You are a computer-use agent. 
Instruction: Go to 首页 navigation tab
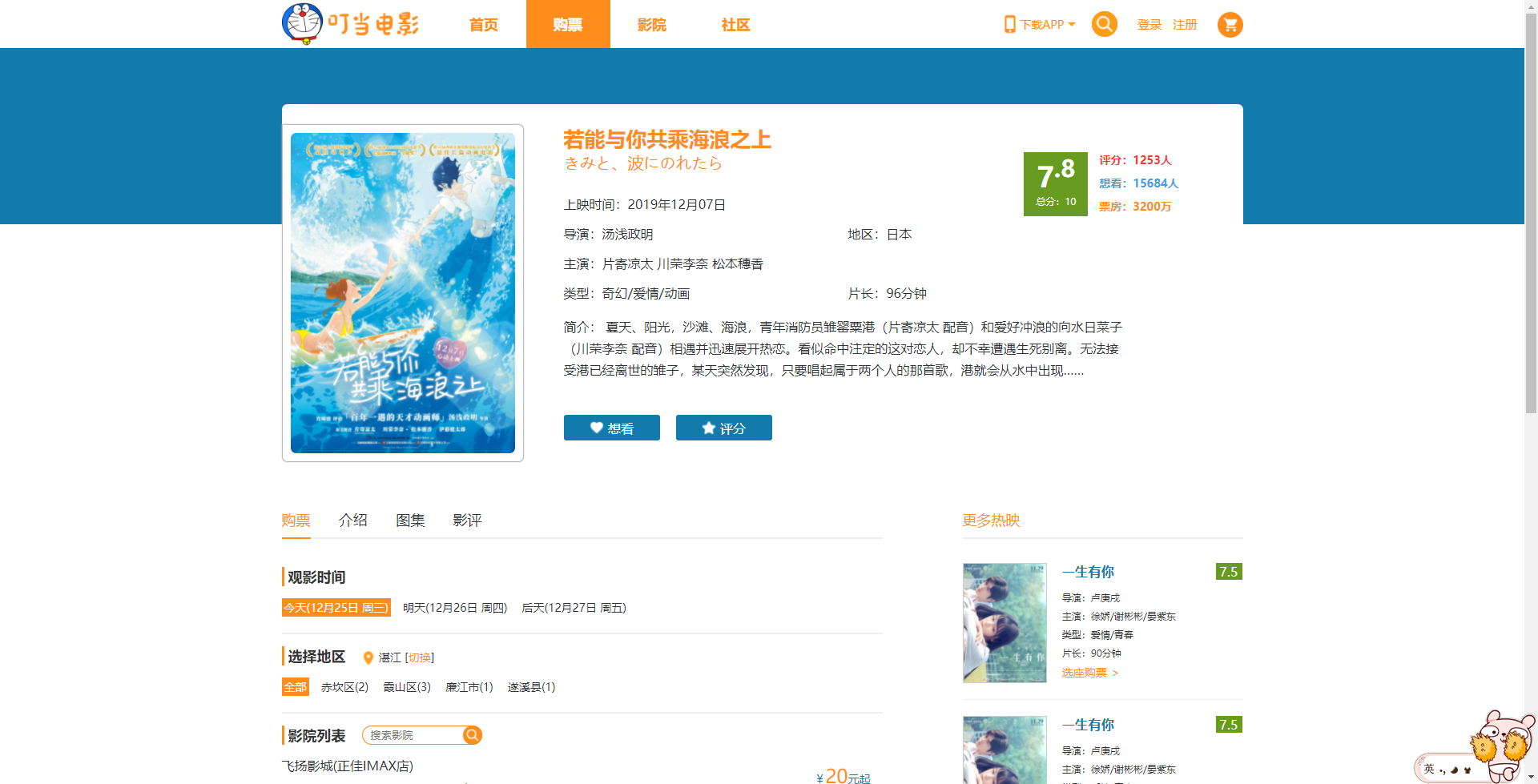[484, 25]
